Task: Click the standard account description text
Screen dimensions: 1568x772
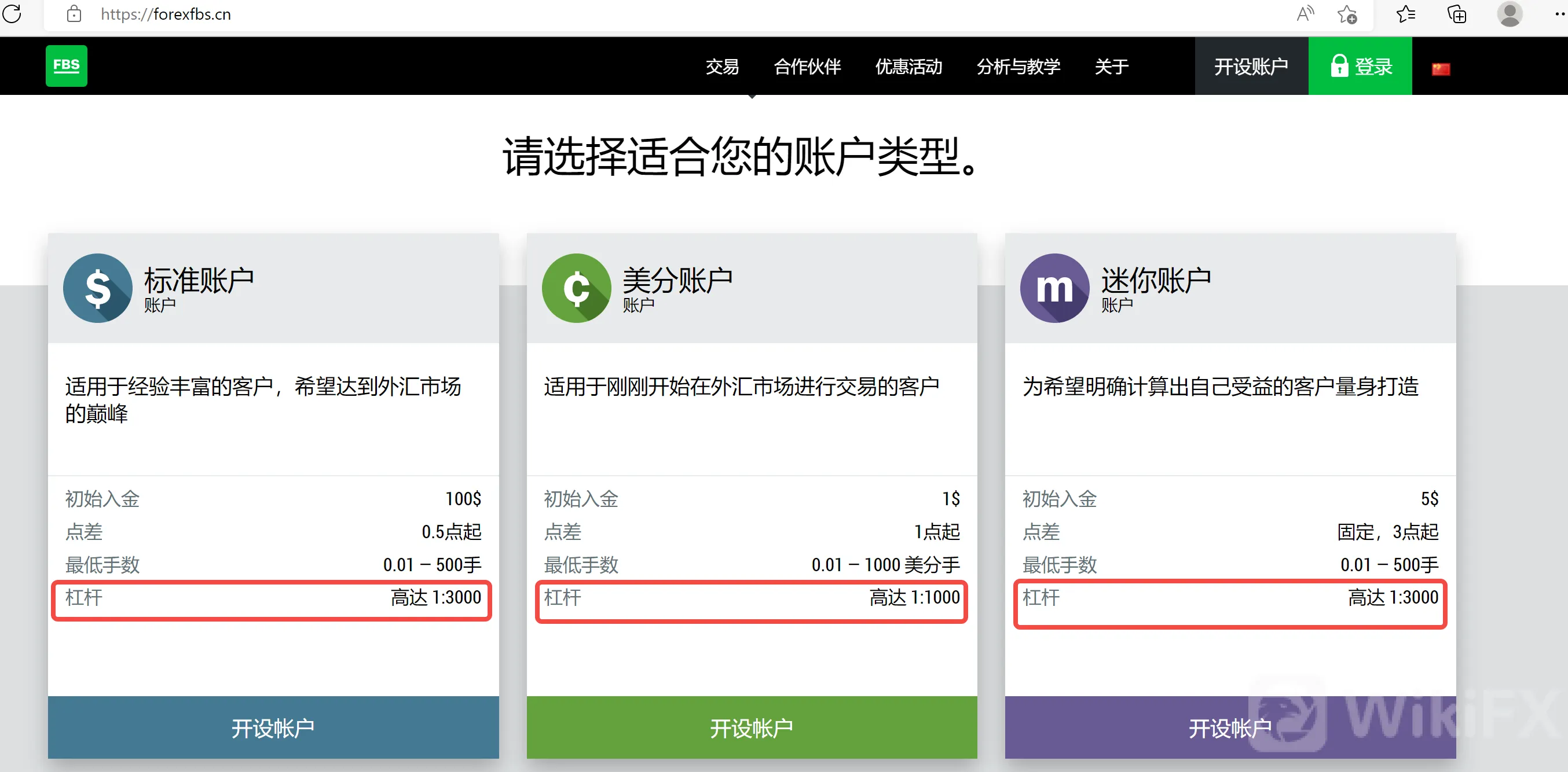Action: (x=263, y=400)
